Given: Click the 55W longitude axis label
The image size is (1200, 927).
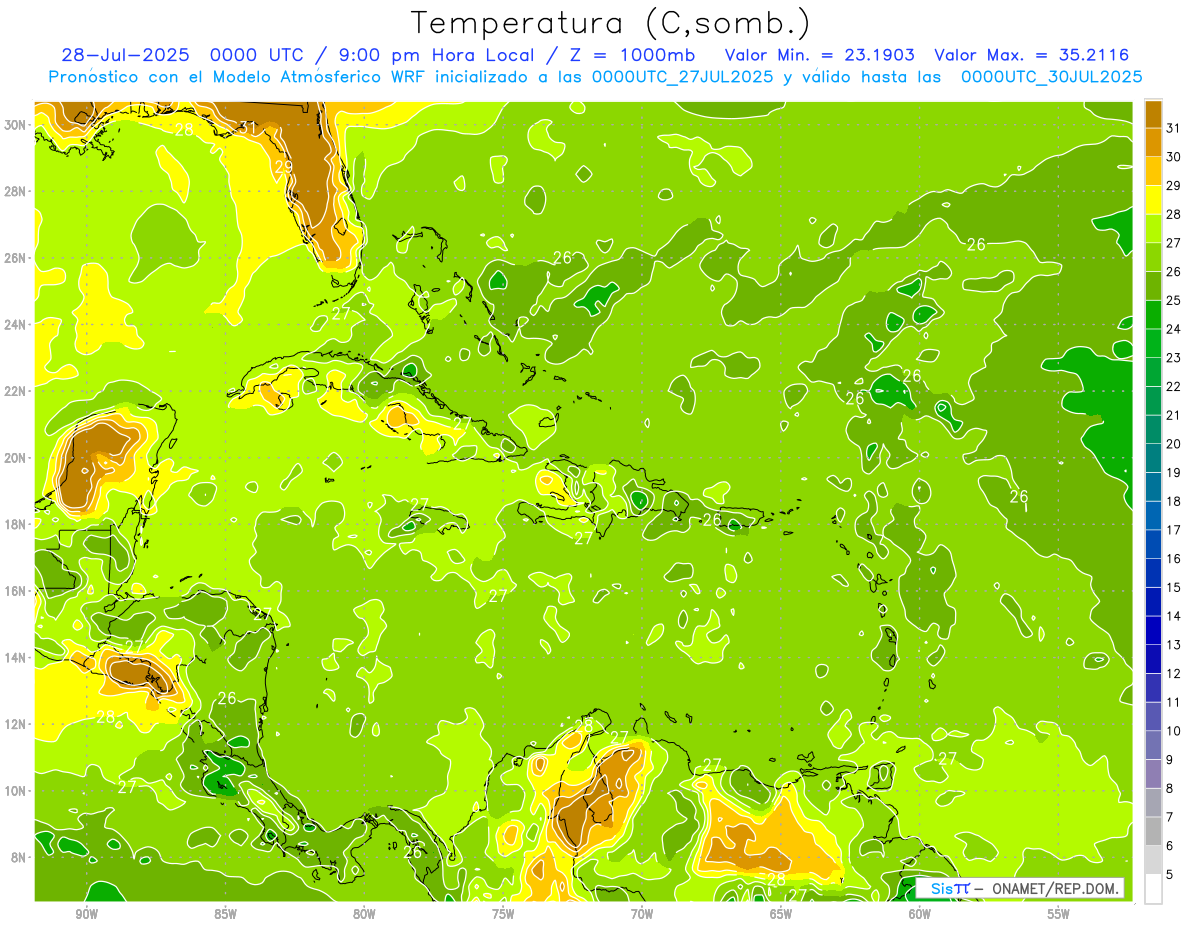Looking at the screenshot, I should point(1059,915).
